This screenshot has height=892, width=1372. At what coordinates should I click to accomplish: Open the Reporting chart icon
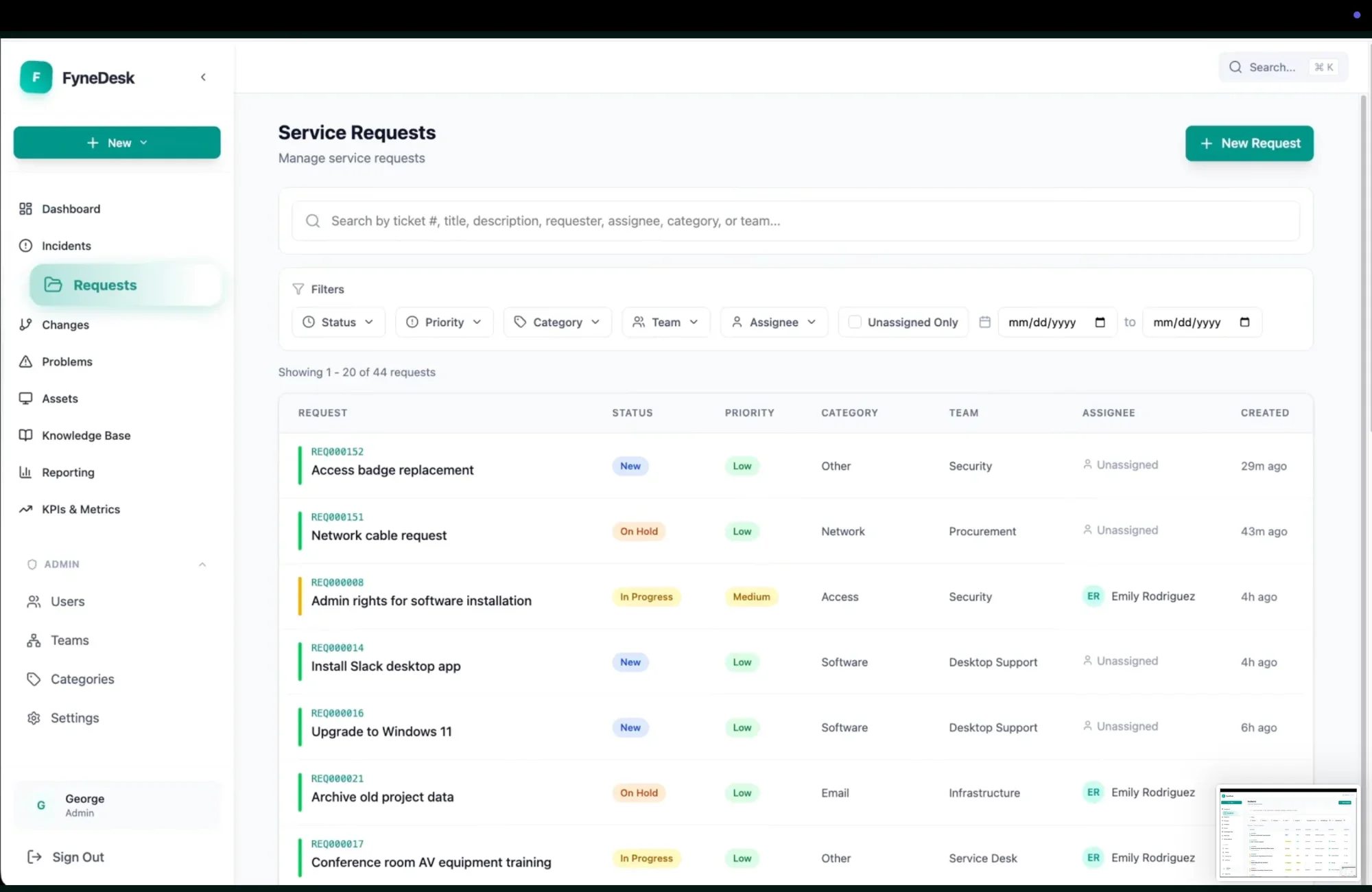[x=25, y=472]
